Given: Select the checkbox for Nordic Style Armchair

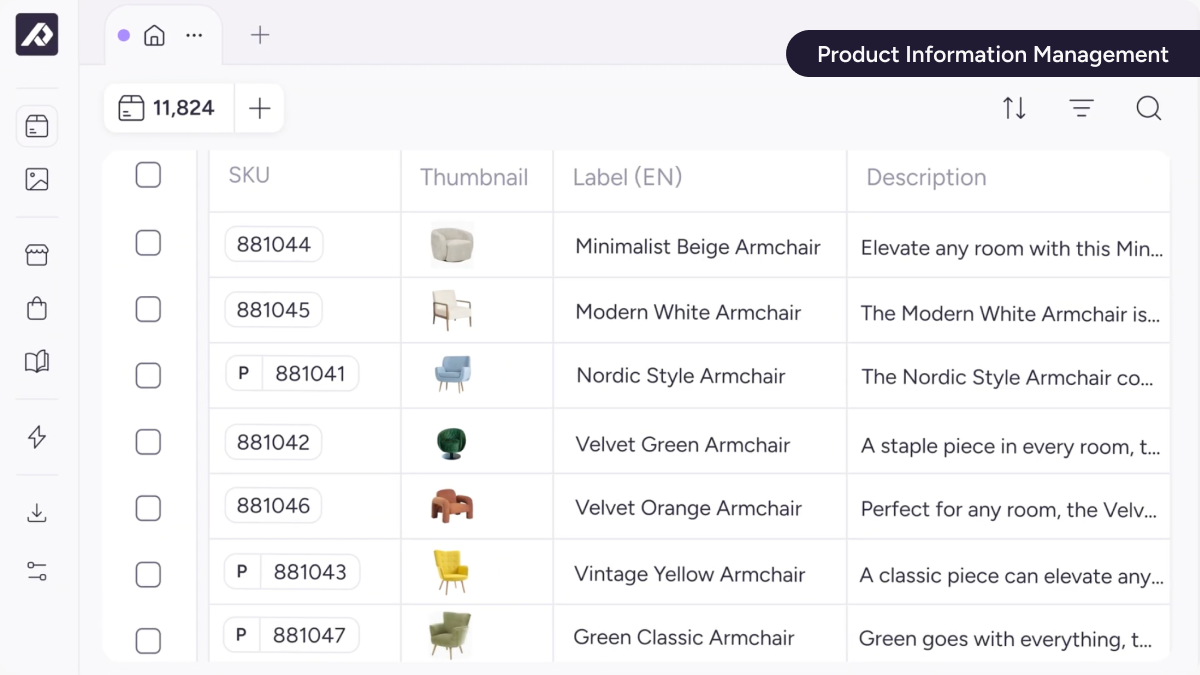Looking at the screenshot, I should pyautogui.click(x=148, y=375).
